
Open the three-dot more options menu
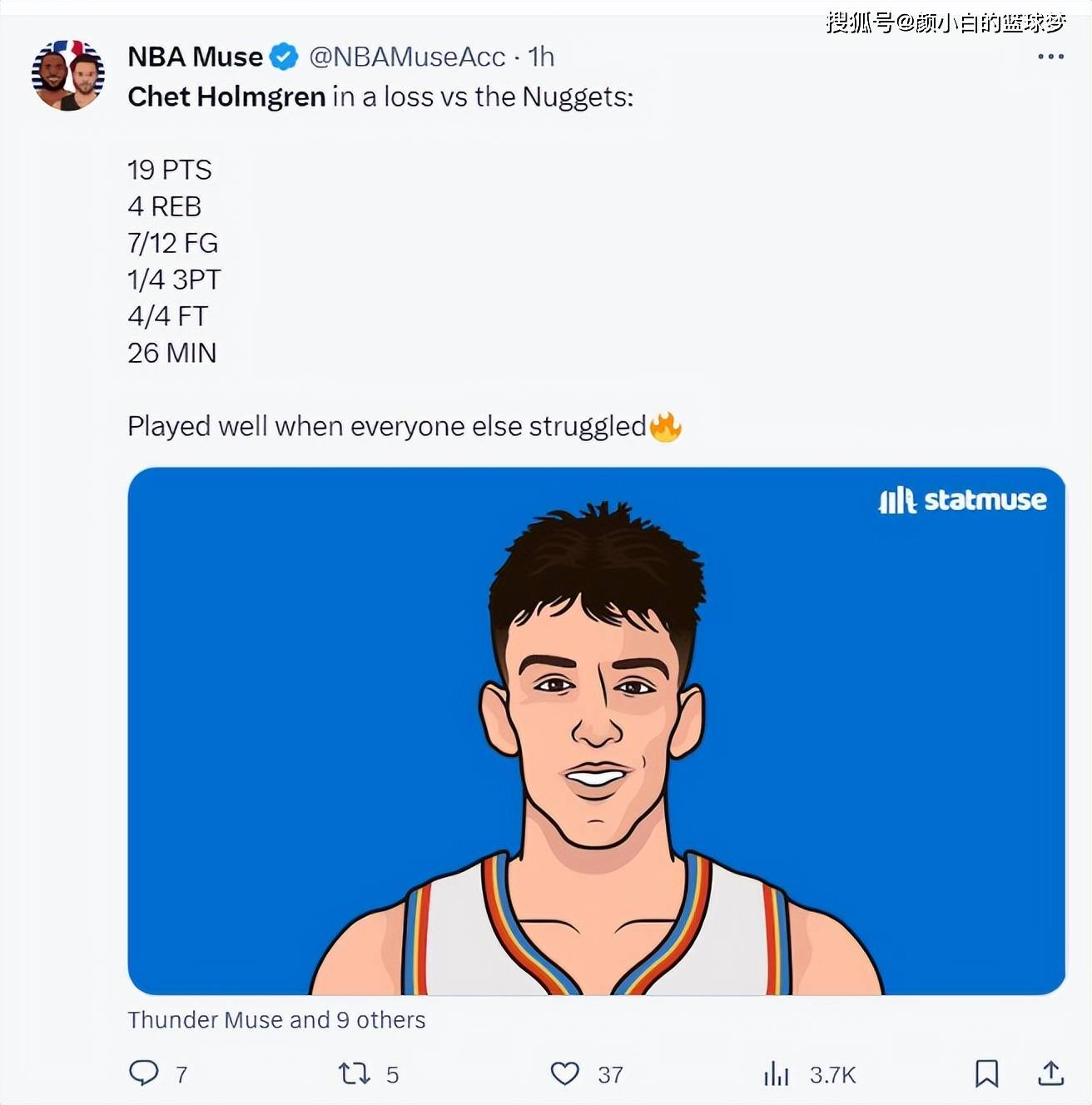pos(1050,57)
